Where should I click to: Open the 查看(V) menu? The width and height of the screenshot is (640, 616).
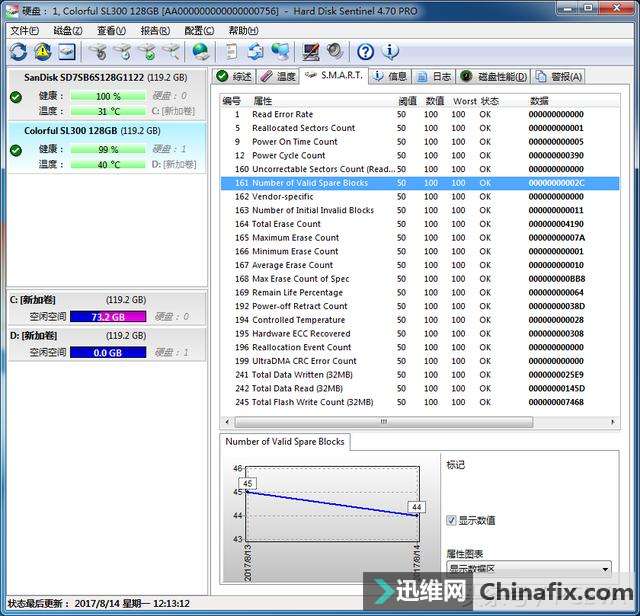[x=111, y=31]
